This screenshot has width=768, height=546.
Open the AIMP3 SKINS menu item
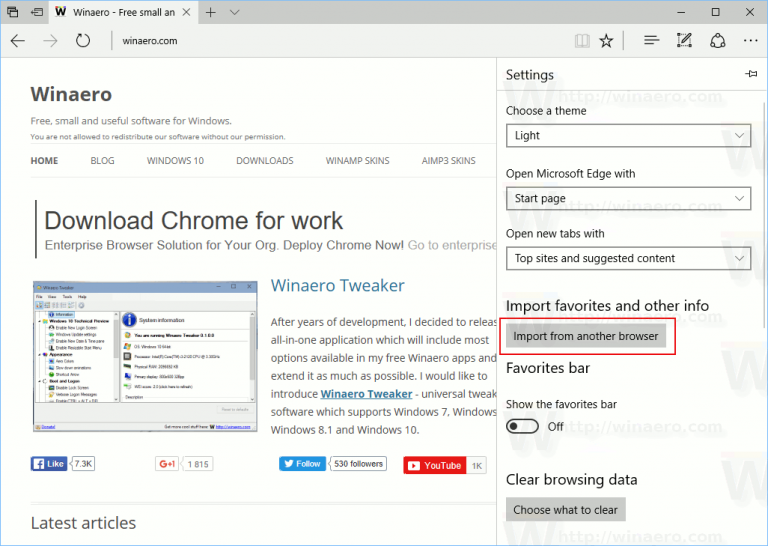pos(449,161)
